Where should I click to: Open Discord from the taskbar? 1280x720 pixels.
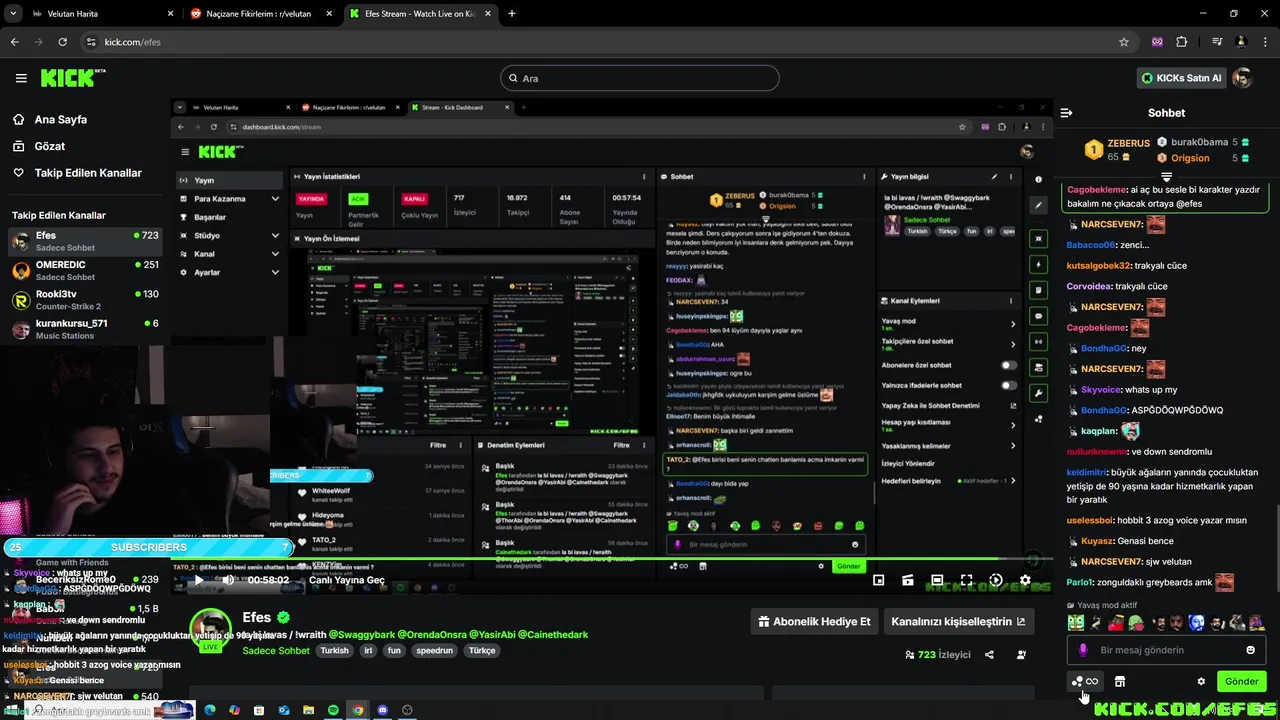tap(382, 710)
